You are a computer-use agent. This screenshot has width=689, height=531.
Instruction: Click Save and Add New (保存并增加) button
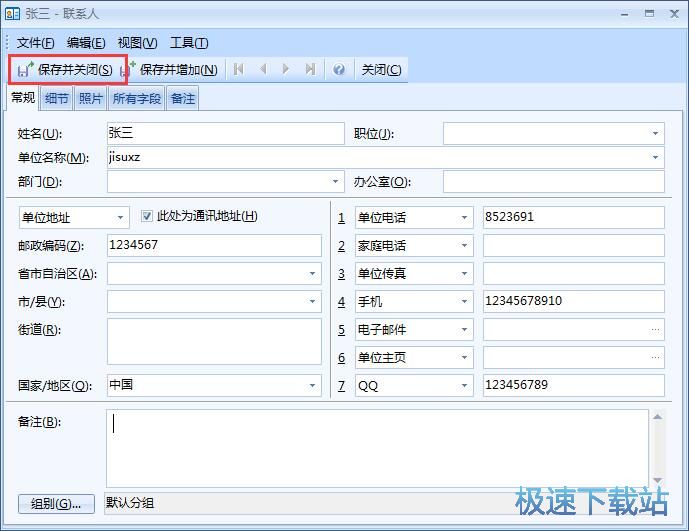[x=170, y=69]
